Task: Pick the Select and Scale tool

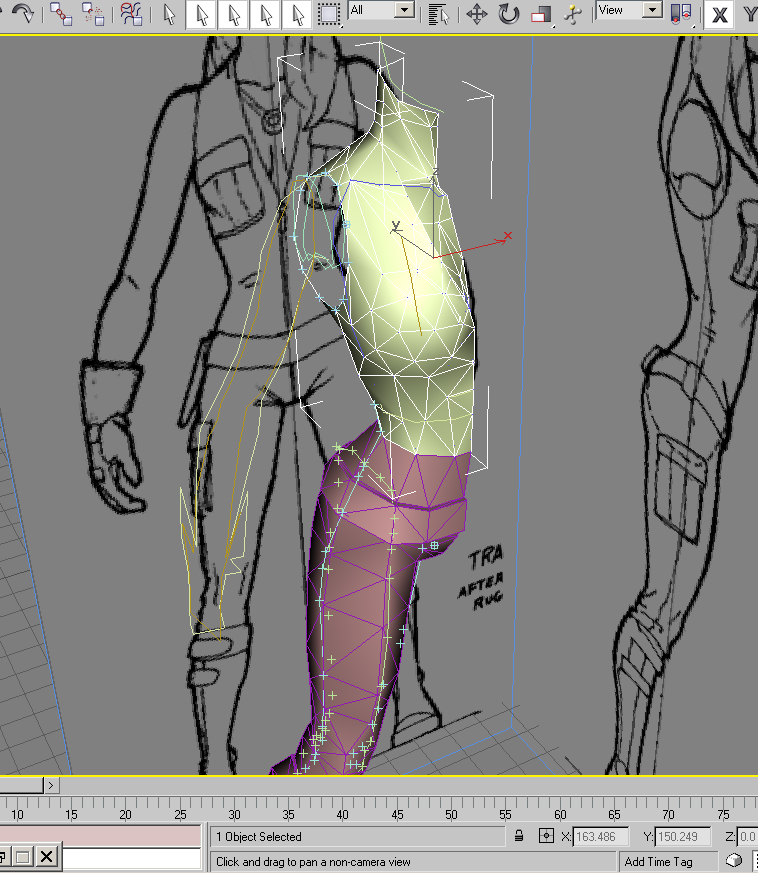Action: tap(541, 14)
